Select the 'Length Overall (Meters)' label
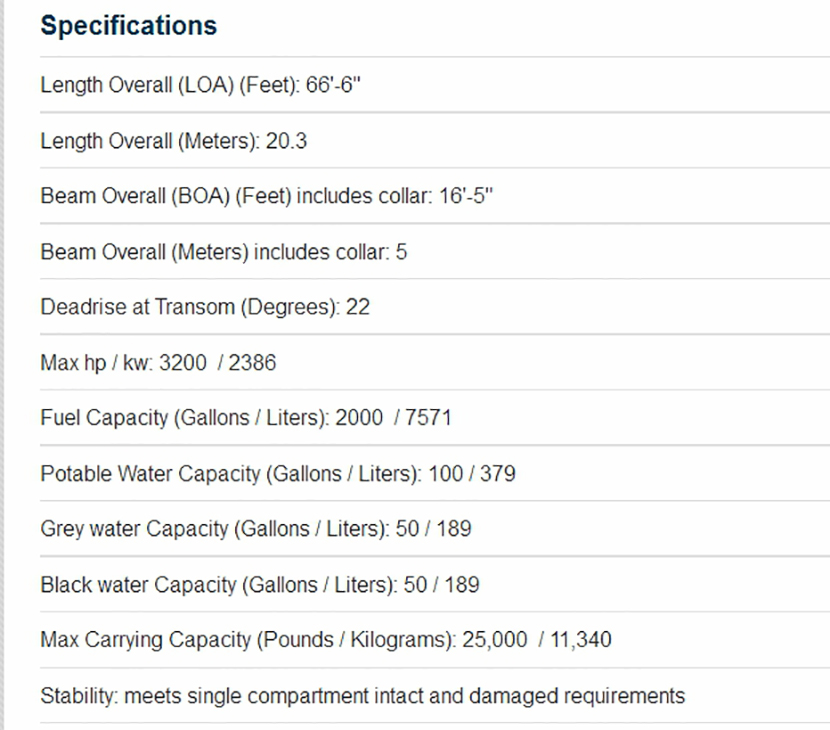This screenshot has width=830, height=730. click(x=150, y=141)
